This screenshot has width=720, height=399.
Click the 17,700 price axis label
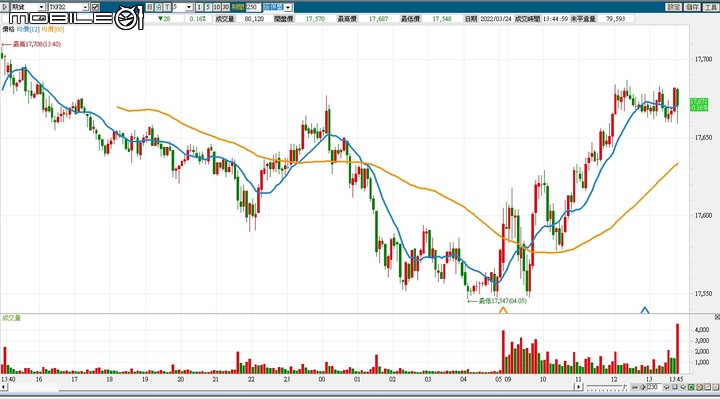pos(704,59)
